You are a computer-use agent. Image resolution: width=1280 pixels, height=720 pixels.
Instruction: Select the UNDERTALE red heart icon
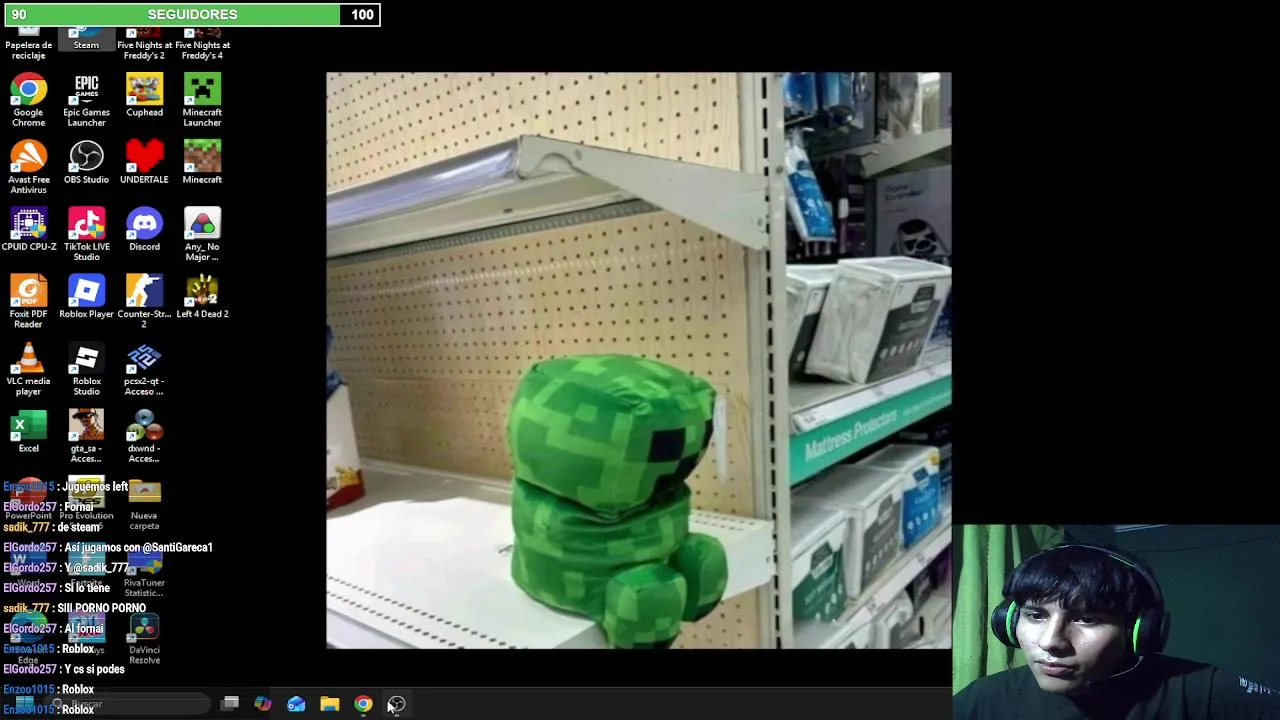[144, 162]
